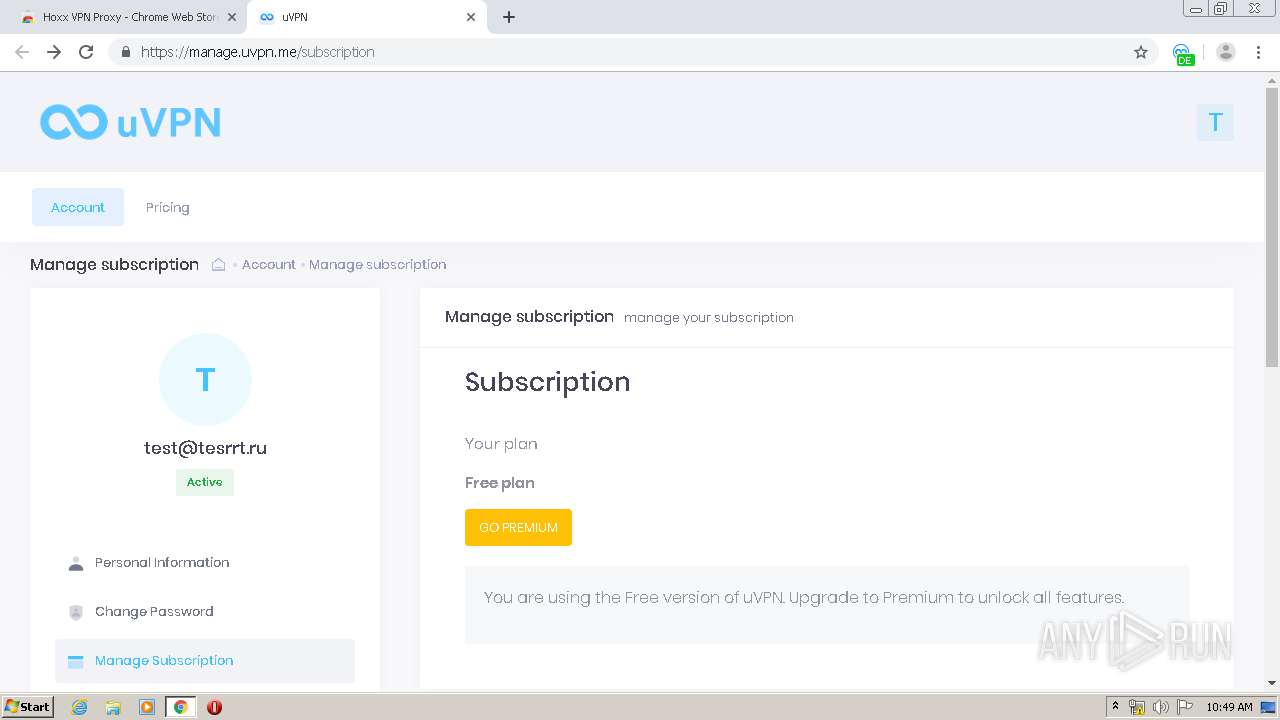The height and width of the screenshot is (720, 1280).
Task: Open the VPN extension icon marked DE
Action: [1183, 53]
